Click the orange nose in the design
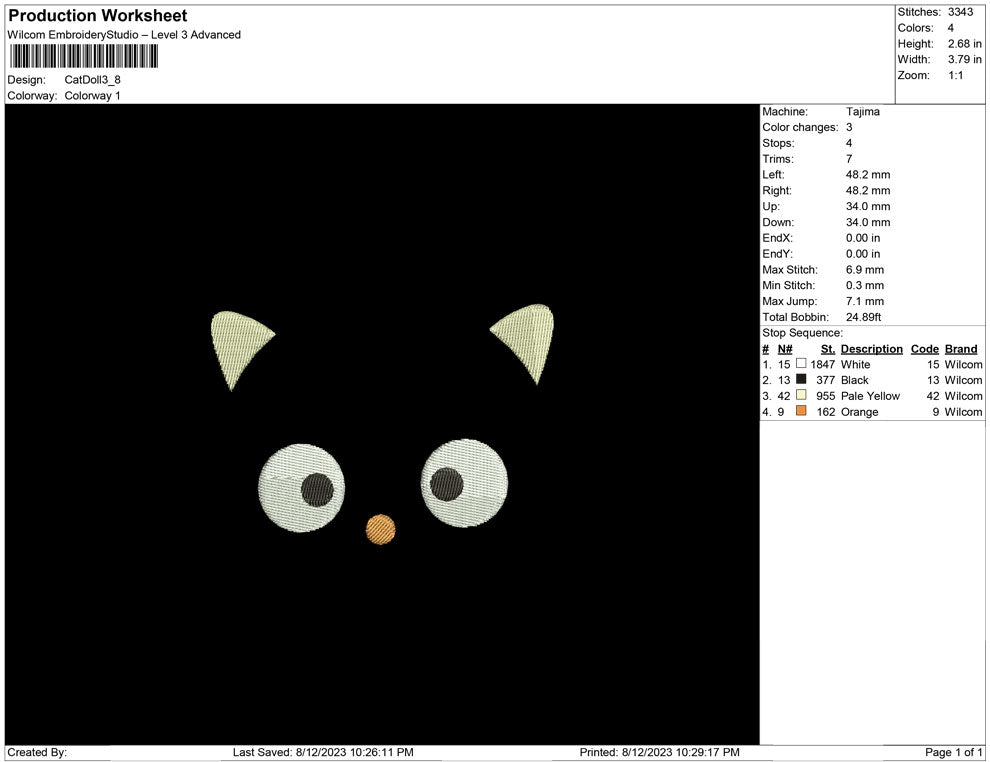The image size is (990, 762). 380,529
